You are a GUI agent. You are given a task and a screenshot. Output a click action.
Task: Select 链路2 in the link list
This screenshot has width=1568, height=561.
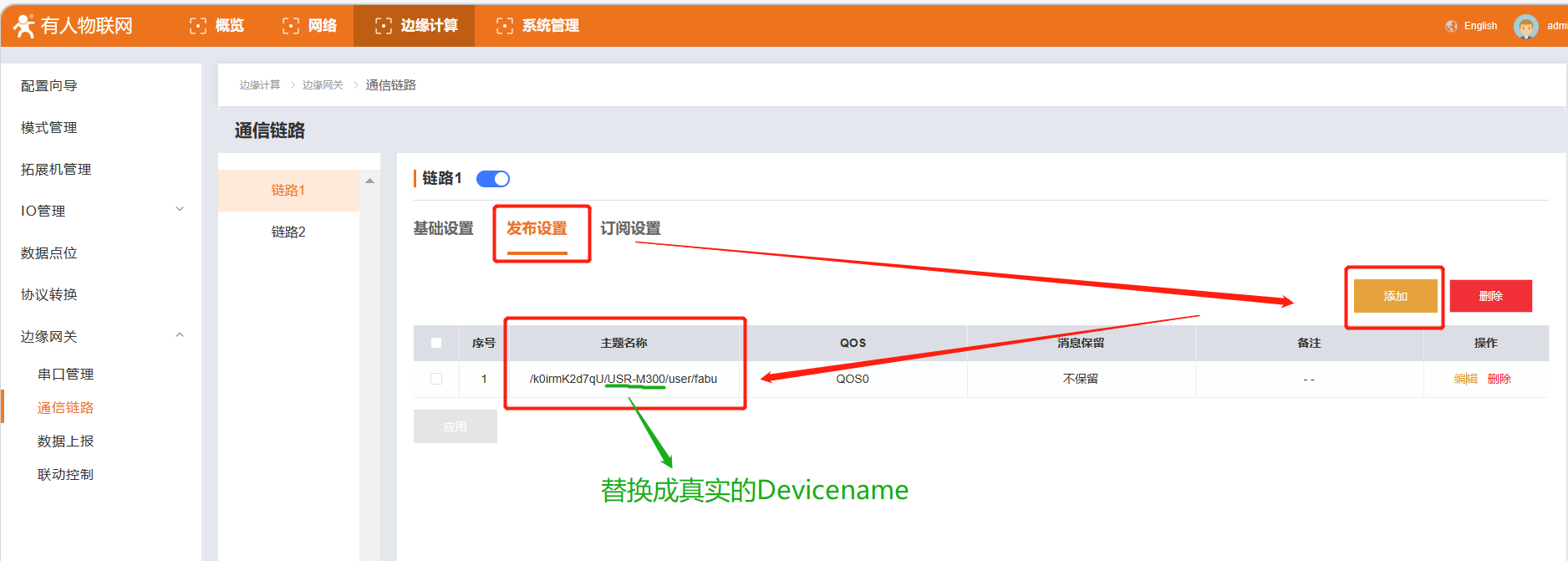pyautogui.click(x=288, y=232)
